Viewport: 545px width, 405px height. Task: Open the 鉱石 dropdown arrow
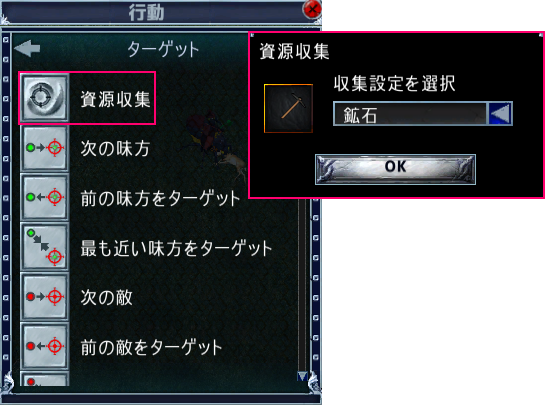(x=500, y=114)
